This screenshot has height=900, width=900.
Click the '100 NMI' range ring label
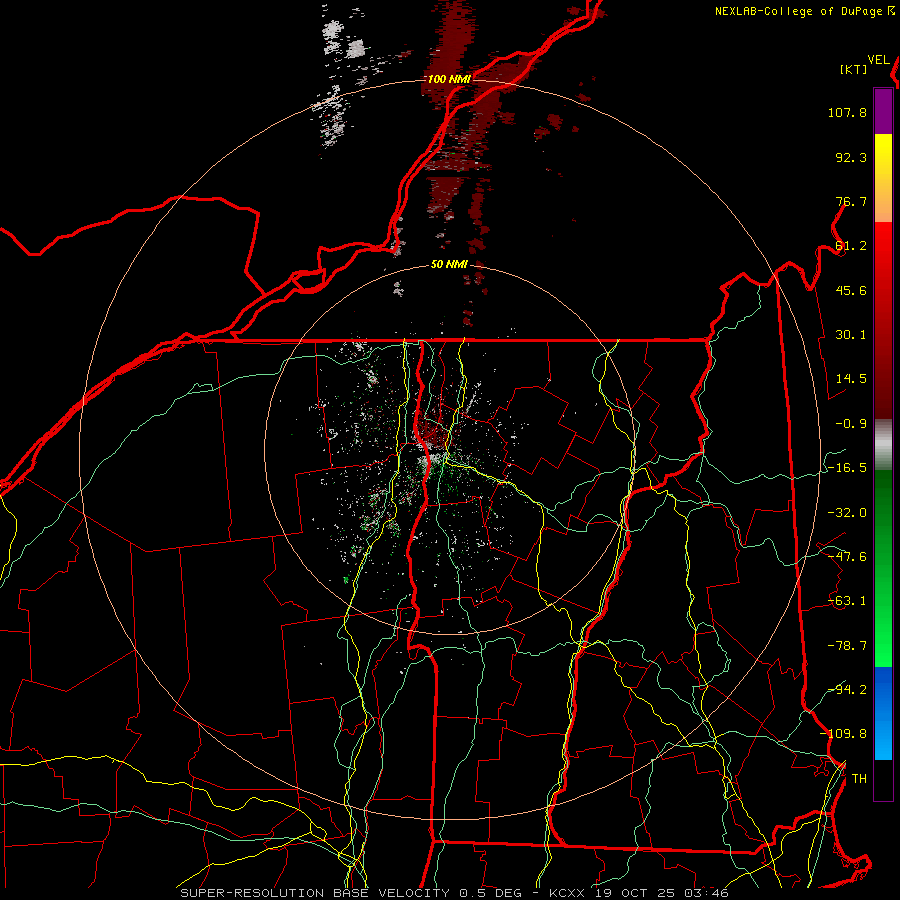click(449, 79)
